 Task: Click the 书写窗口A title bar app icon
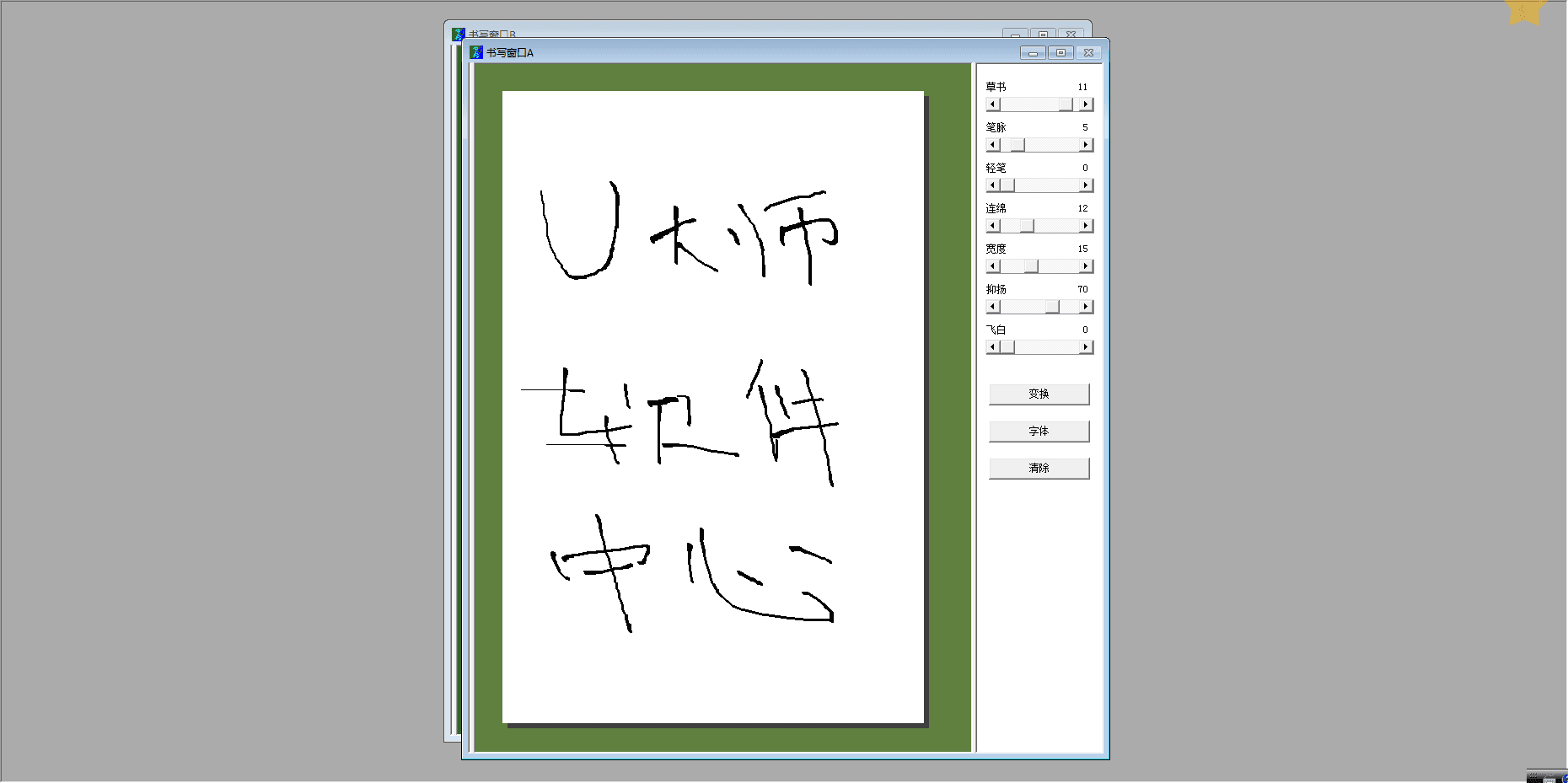pyautogui.click(x=476, y=52)
